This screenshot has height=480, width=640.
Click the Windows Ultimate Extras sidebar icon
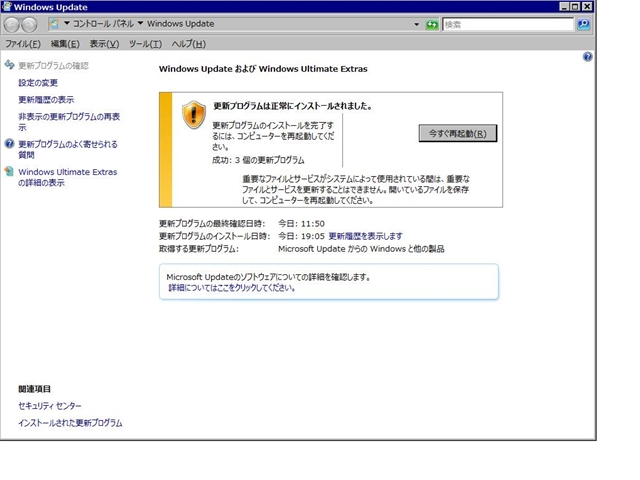click(9, 171)
